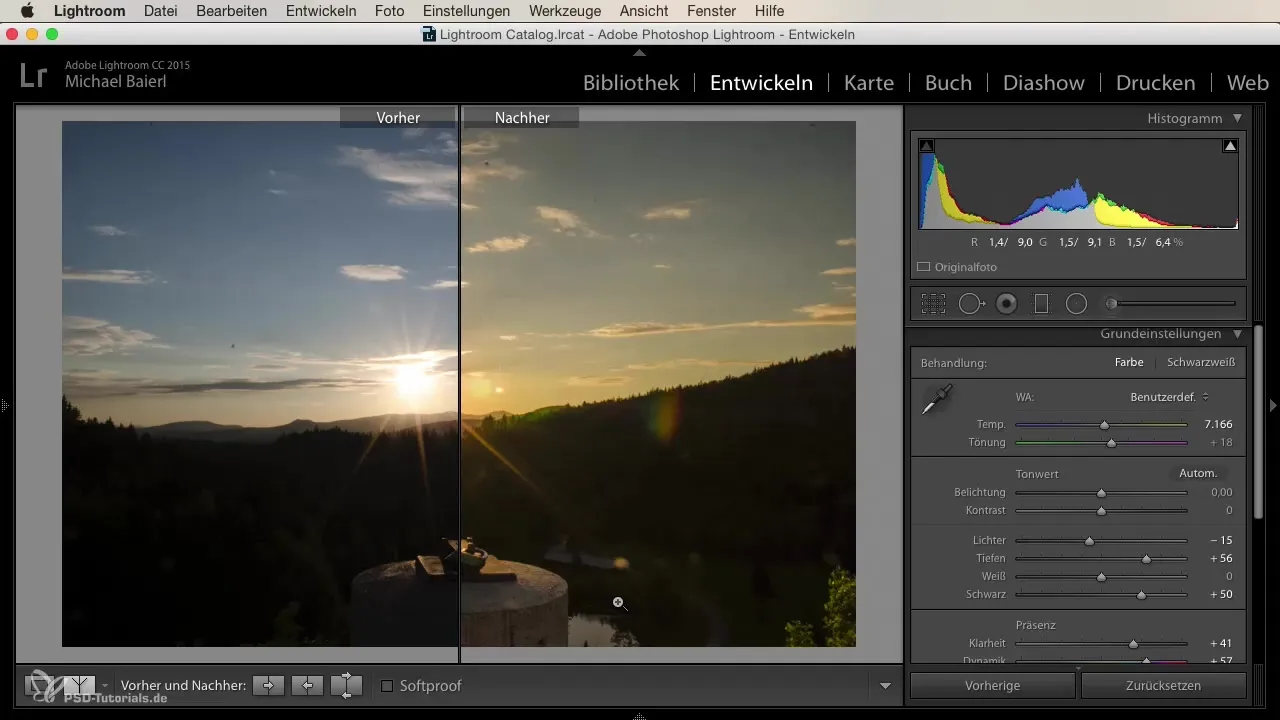
Task: Hide the top module picker panel
Action: coord(640,52)
